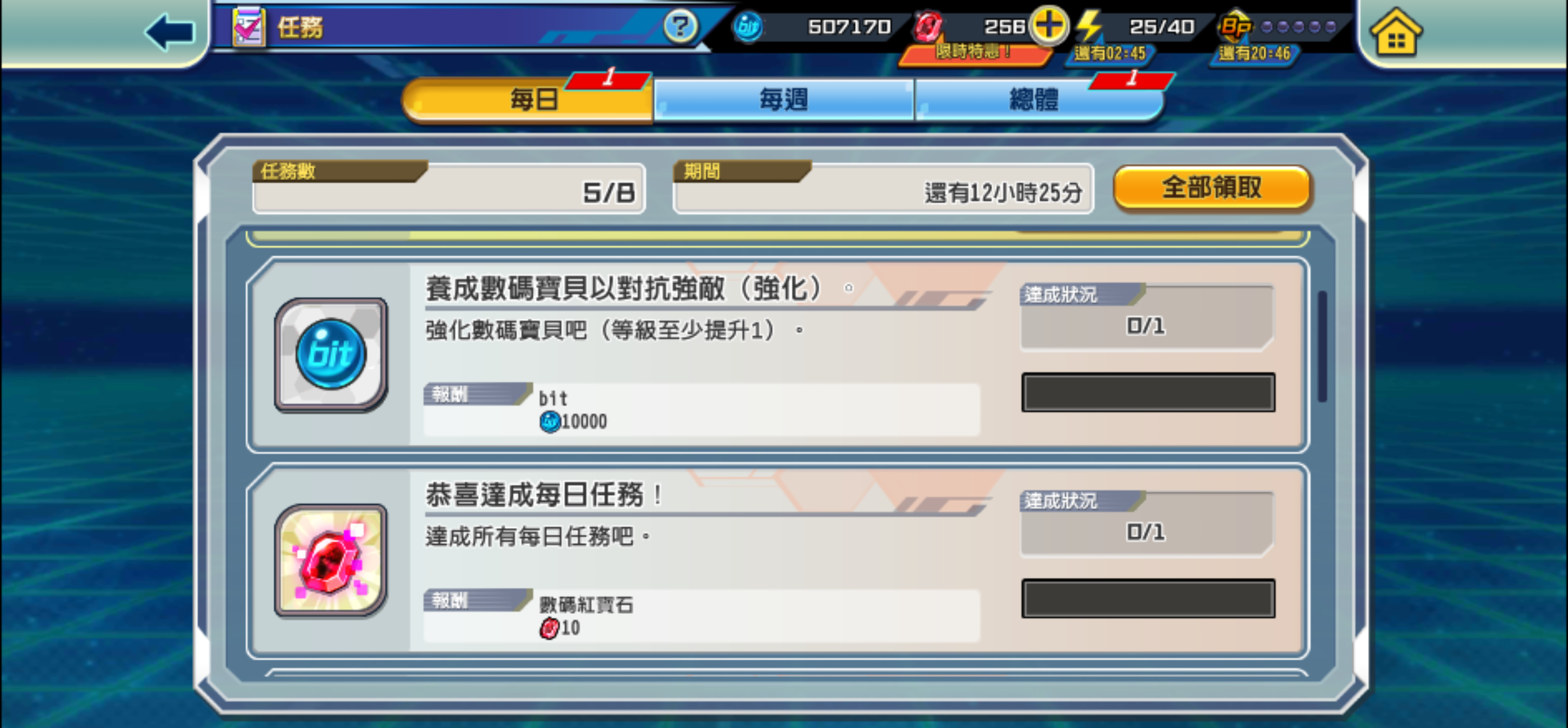Screen dimensions: 1568x728
Task: Tap the bit reward thumbnail of 強化 mission
Action: (x=331, y=354)
